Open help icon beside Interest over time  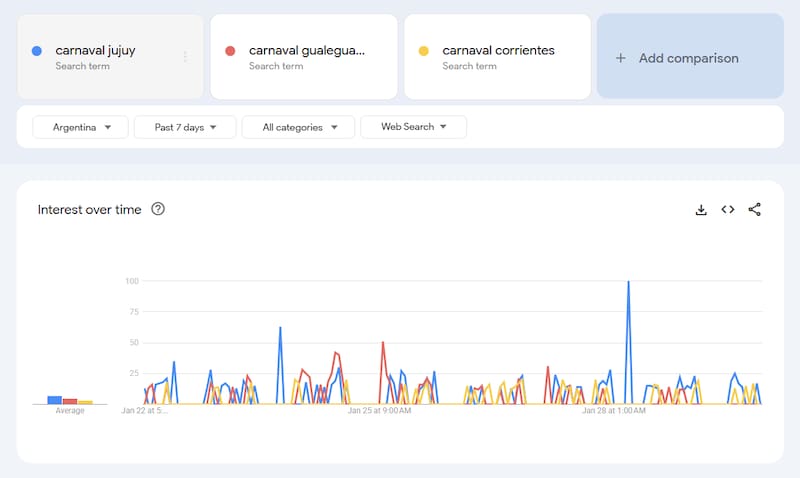click(x=158, y=210)
